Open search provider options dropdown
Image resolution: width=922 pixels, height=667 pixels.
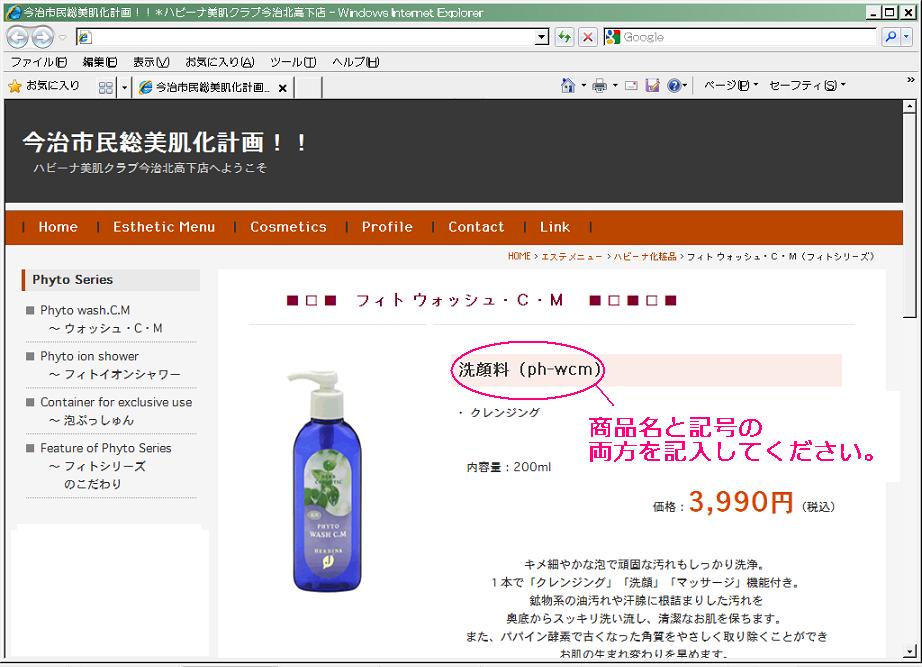click(906, 37)
